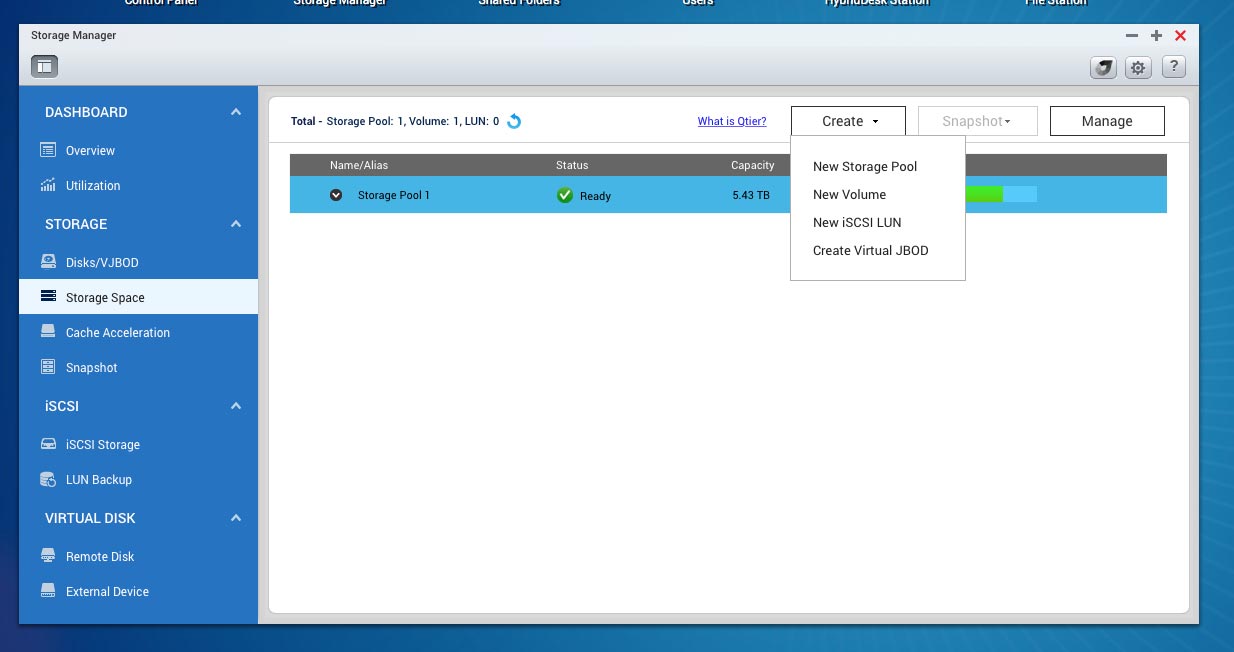Open Cache Acceleration page

point(118,333)
